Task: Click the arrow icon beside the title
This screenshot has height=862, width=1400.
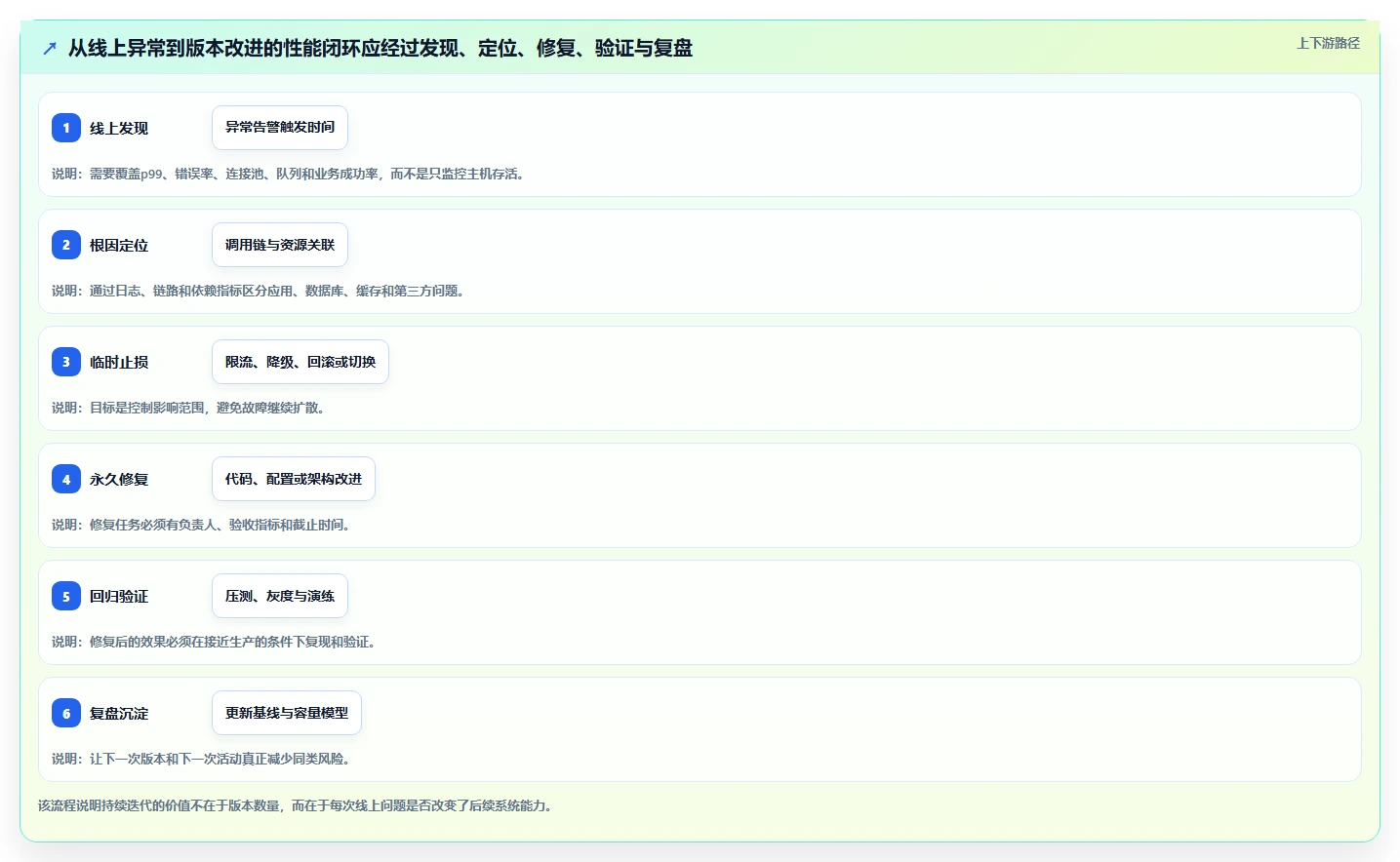Action: pyautogui.click(x=50, y=48)
